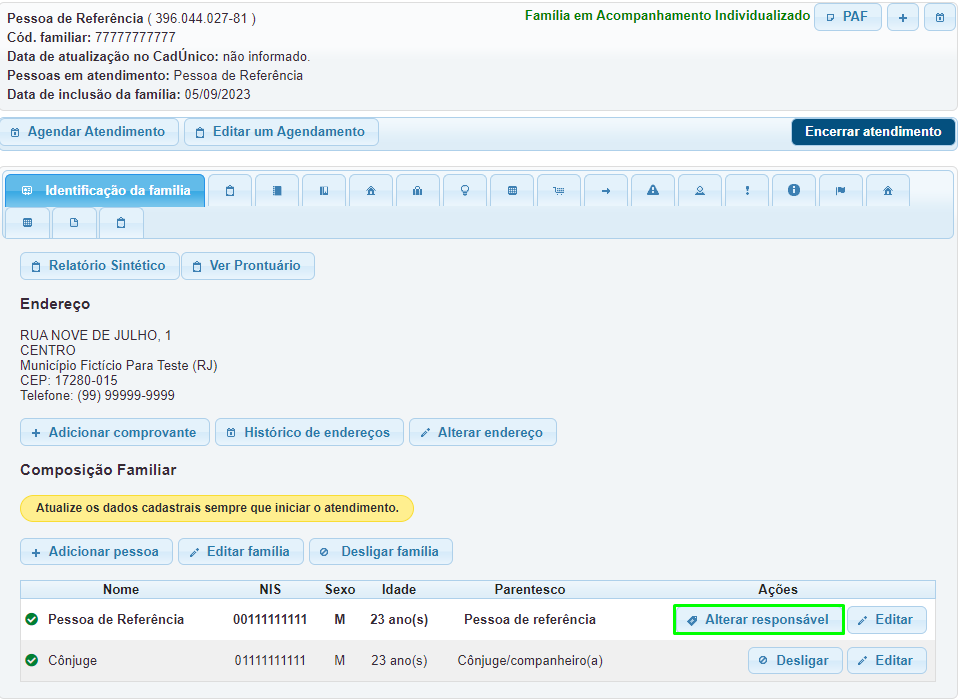Viewport: 960px width, 699px height.
Task: Click Data de inclusão da família: 05/09/2023
Action: click(x=129, y=94)
